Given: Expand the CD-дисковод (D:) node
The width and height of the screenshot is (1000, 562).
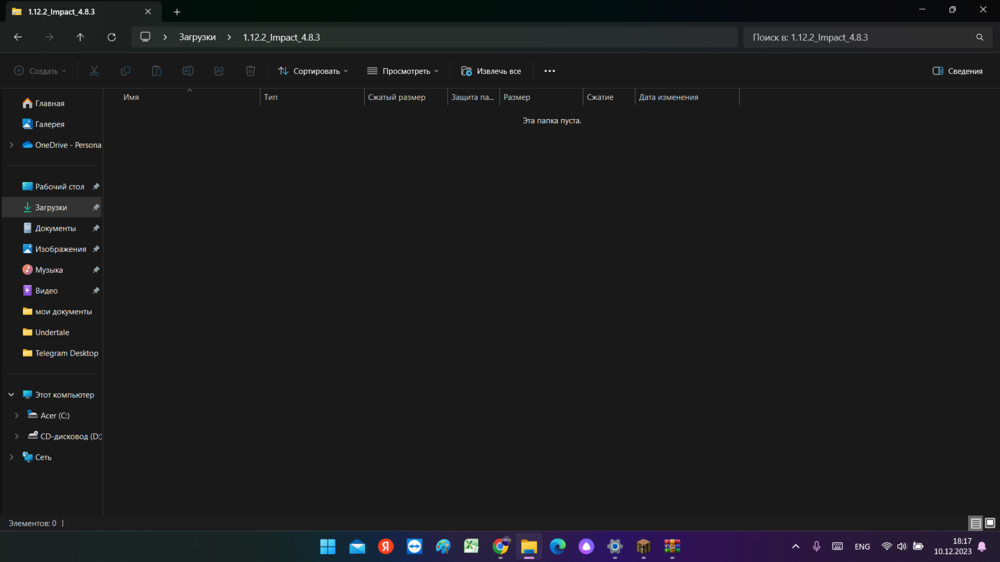Looking at the screenshot, I should coord(17,436).
